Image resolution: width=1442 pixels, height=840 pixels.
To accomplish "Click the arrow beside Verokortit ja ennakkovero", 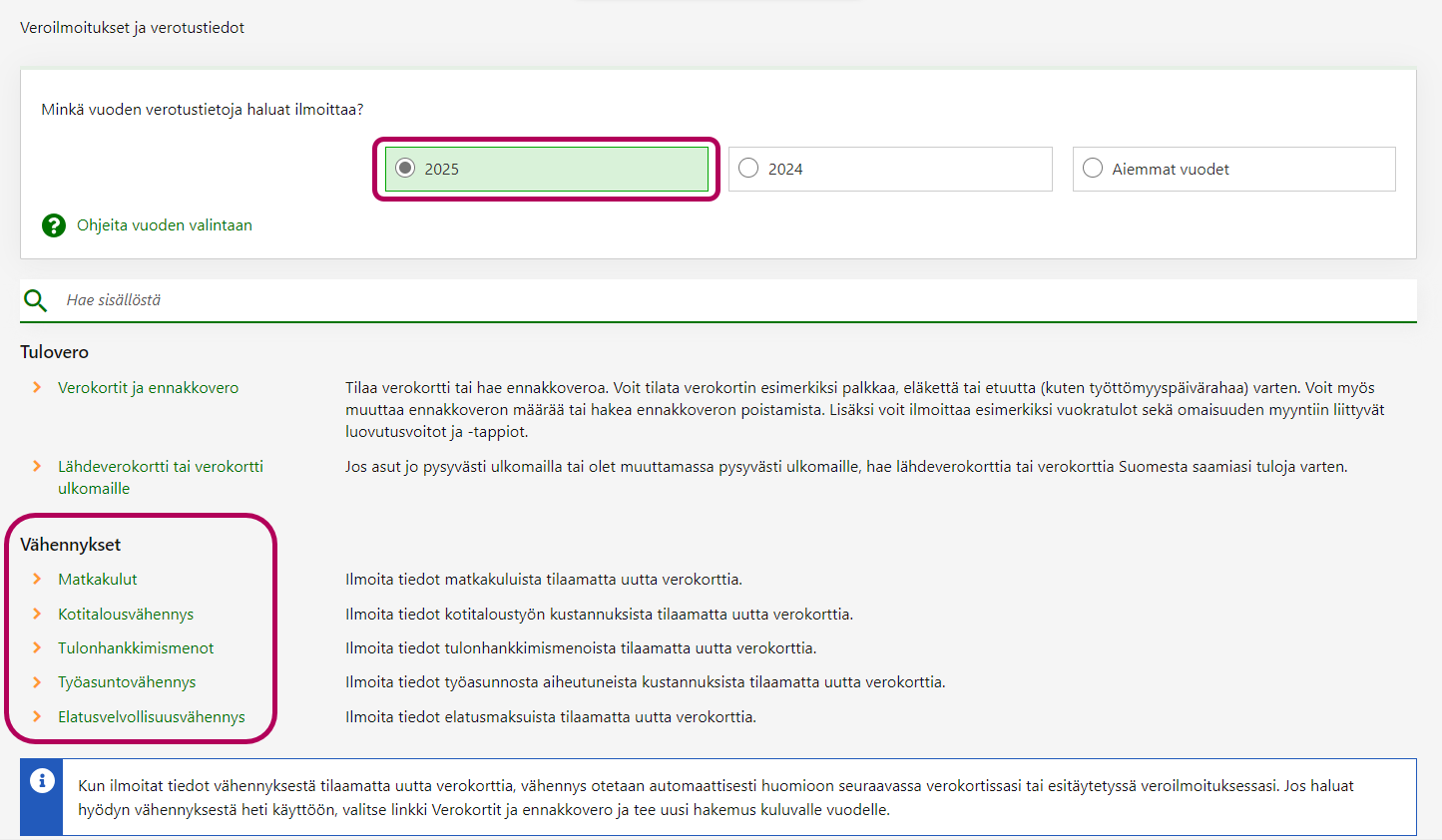I will [x=37, y=387].
